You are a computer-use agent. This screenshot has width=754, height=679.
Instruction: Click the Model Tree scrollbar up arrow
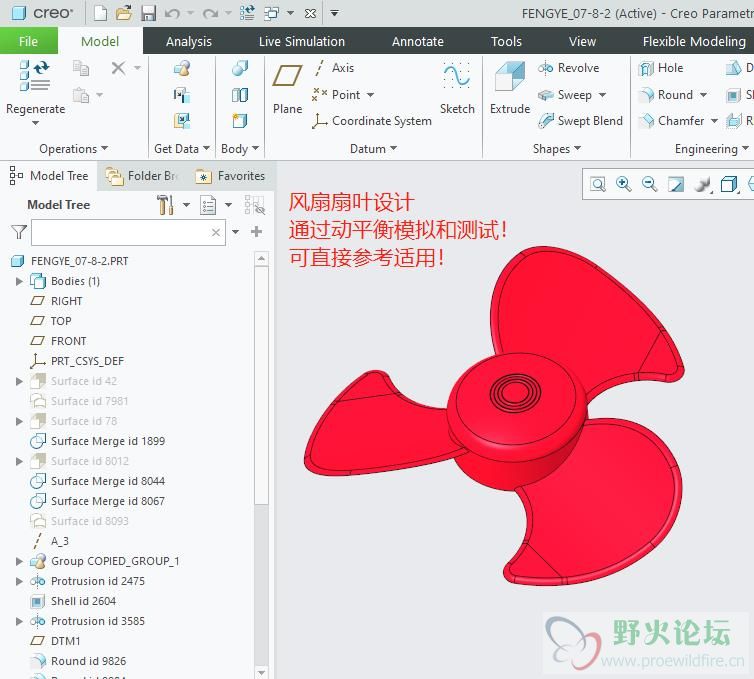[x=261, y=259]
